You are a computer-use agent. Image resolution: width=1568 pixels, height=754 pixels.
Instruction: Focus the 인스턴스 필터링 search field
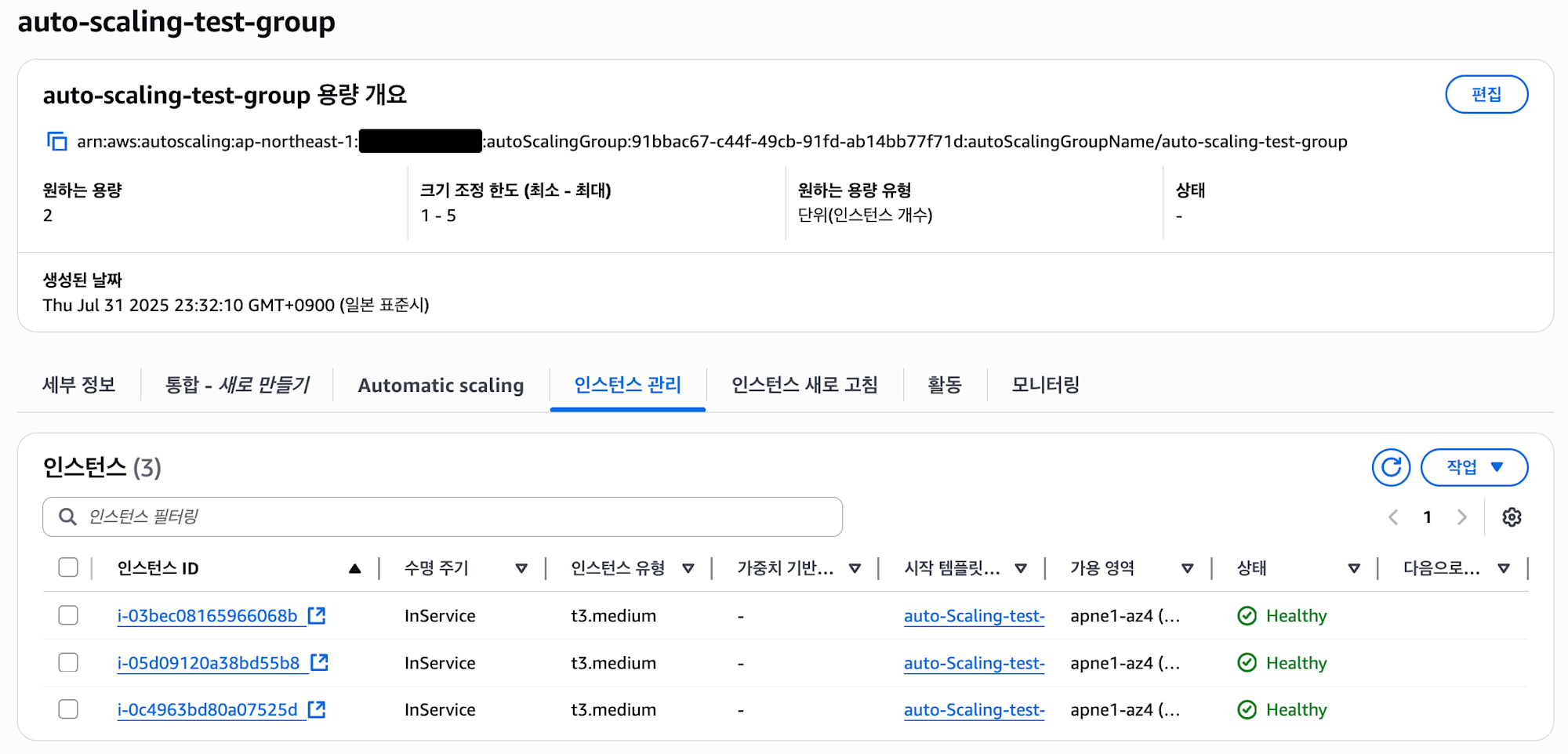[x=443, y=517]
